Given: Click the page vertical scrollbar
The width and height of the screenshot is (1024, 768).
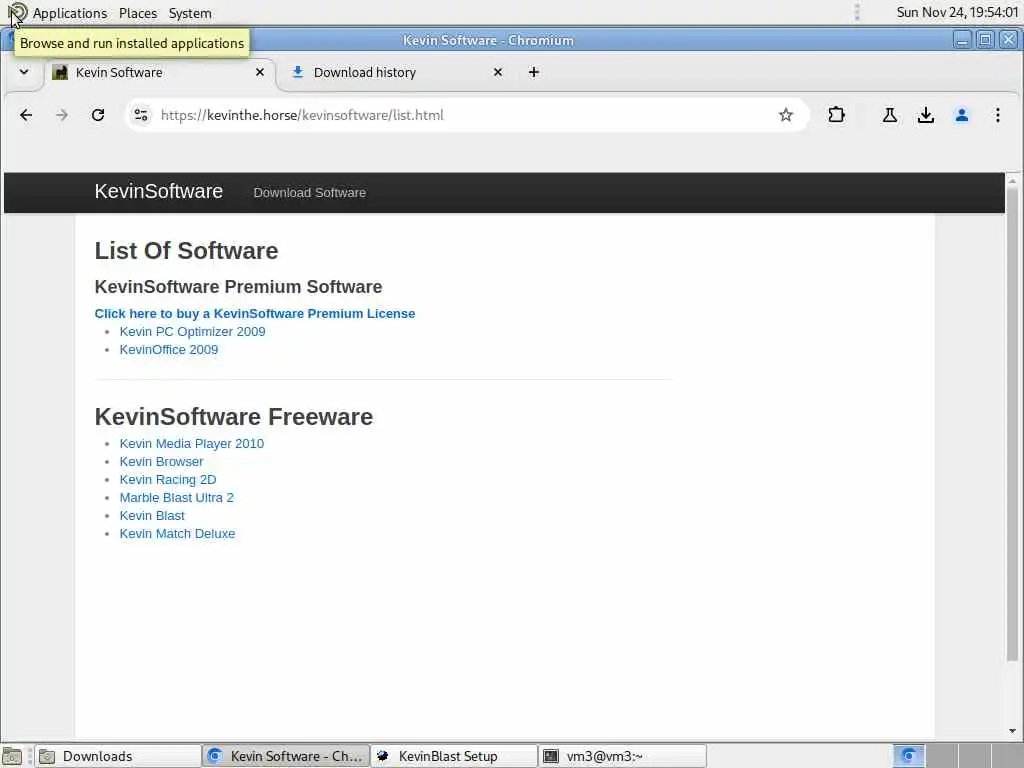Looking at the screenshot, I should 1012,424.
